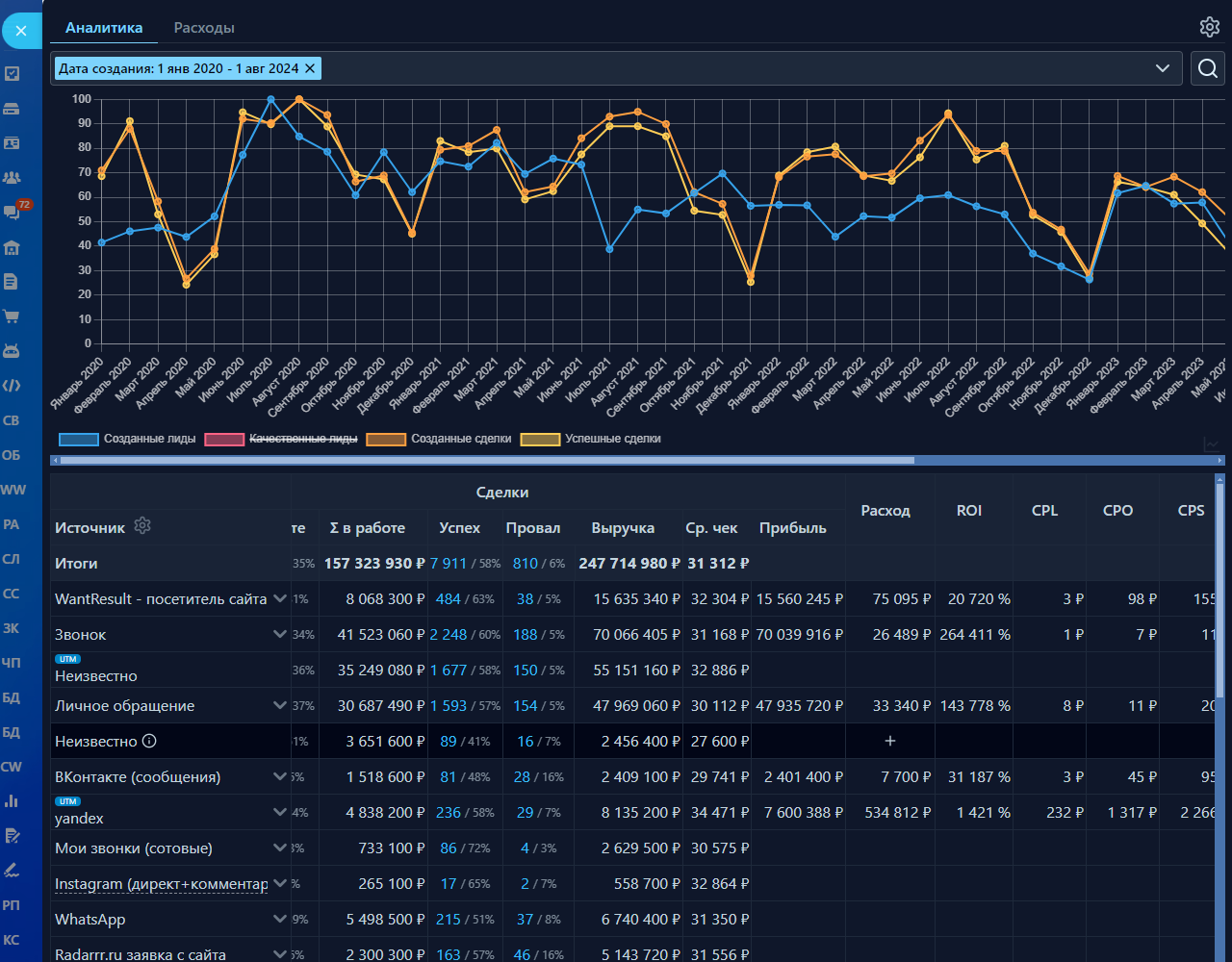Expand the Звонок source row

[279, 634]
